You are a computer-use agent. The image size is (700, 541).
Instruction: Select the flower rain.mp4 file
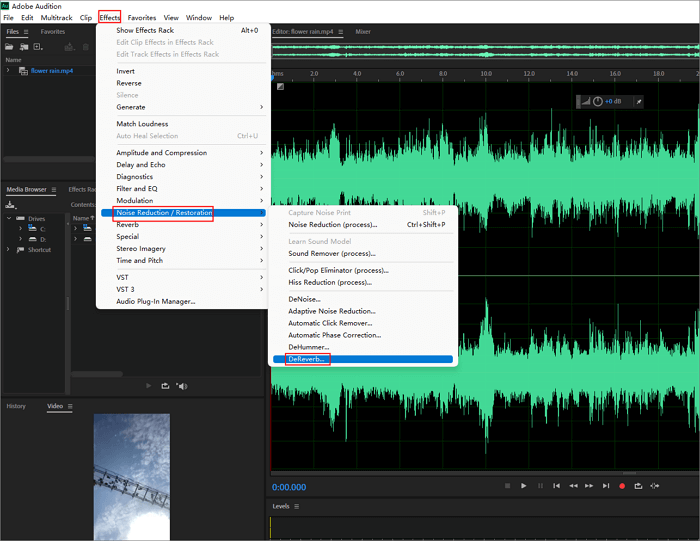(x=52, y=71)
